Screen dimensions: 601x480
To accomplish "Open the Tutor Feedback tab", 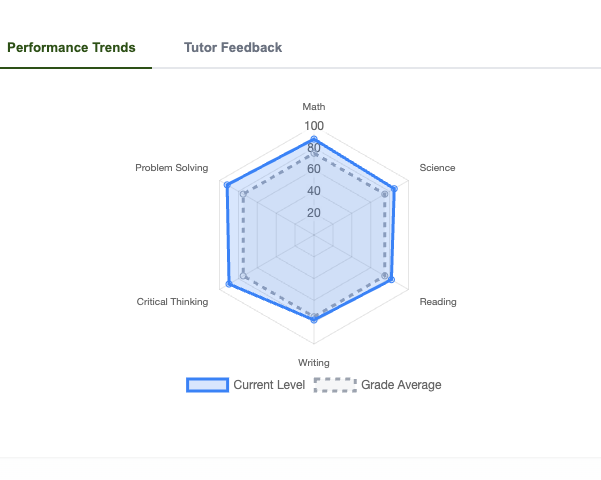I will (233, 47).
